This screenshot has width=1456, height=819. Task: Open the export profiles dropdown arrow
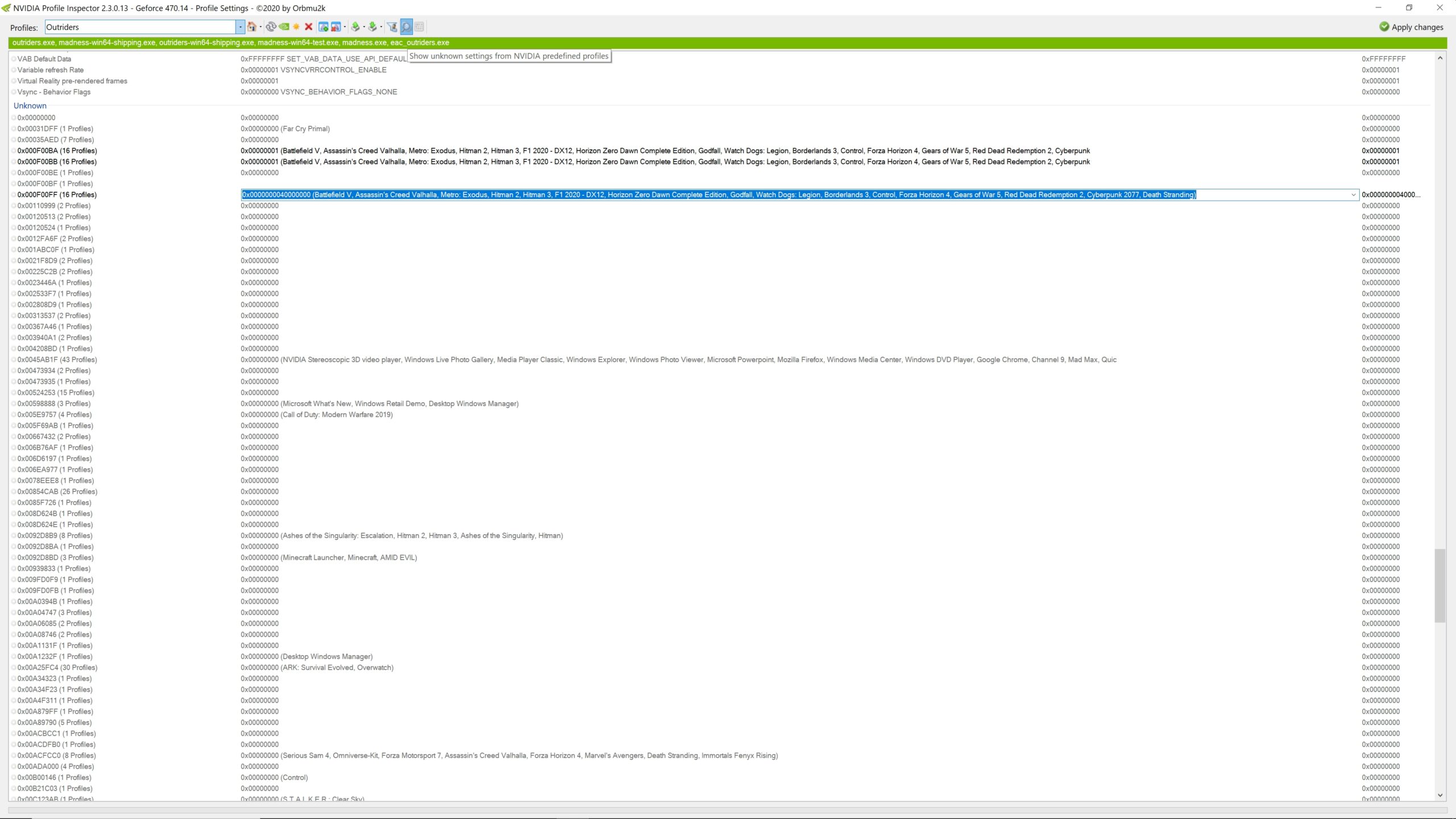pyautogui.click(x=364, y=27)
